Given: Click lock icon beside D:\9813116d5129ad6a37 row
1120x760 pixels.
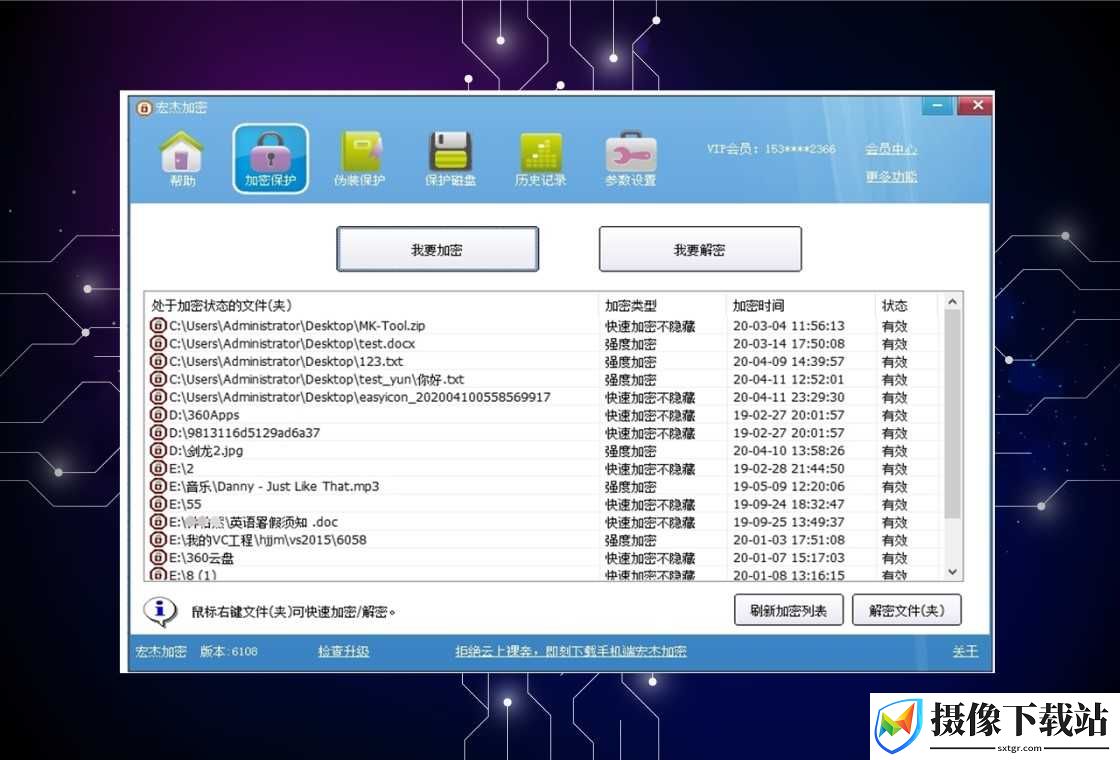Looking at the screenshot, I should pyautogui.click(x=158, y=433).
